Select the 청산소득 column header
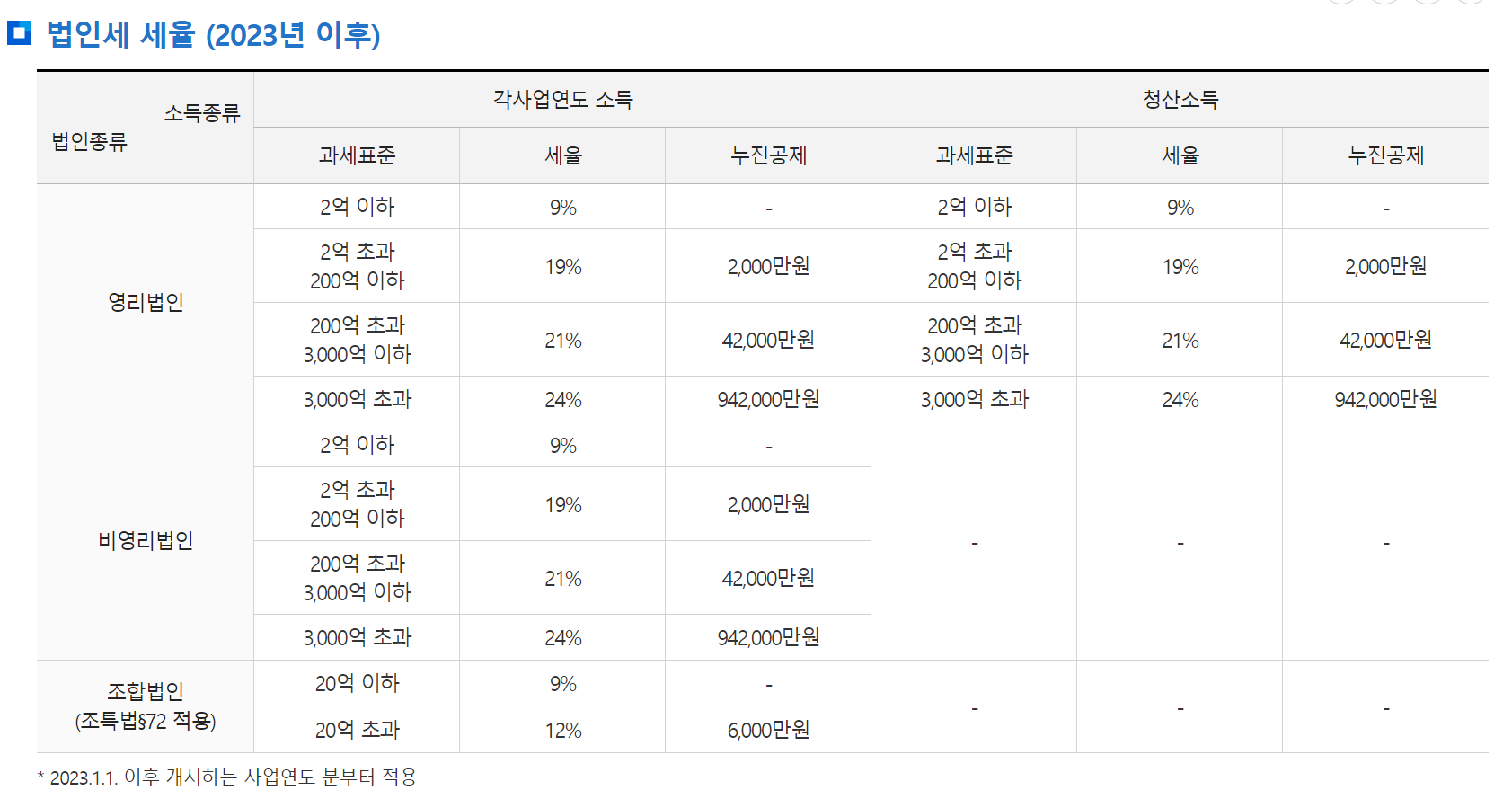Screen dimensions: 1512x790 coord(1180,99)
